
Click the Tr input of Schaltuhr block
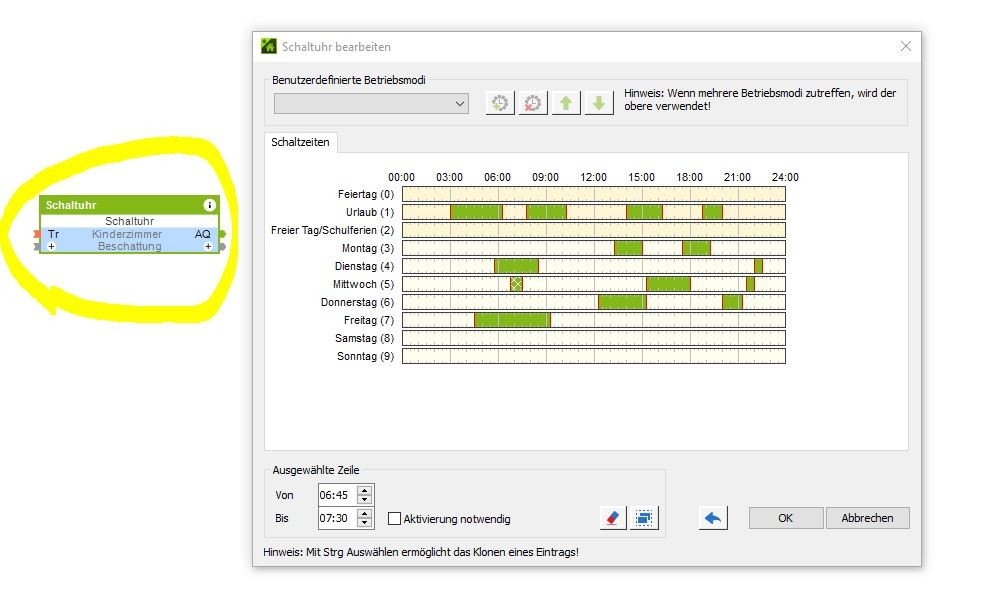click(x=53, y=234)
